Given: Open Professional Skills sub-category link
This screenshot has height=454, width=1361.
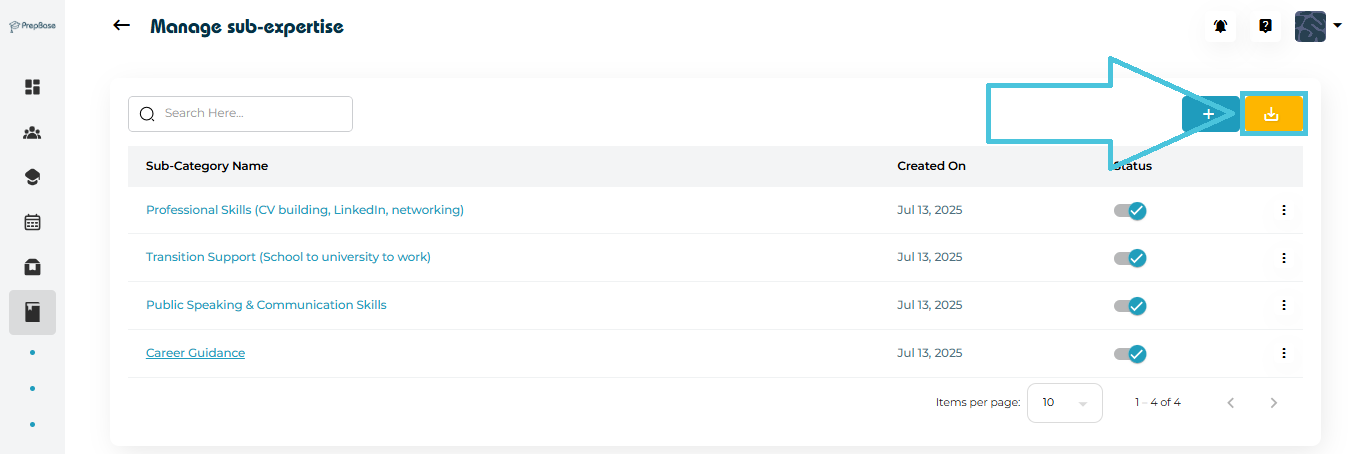Looking at the screenshot, I should tap(304, 210).
